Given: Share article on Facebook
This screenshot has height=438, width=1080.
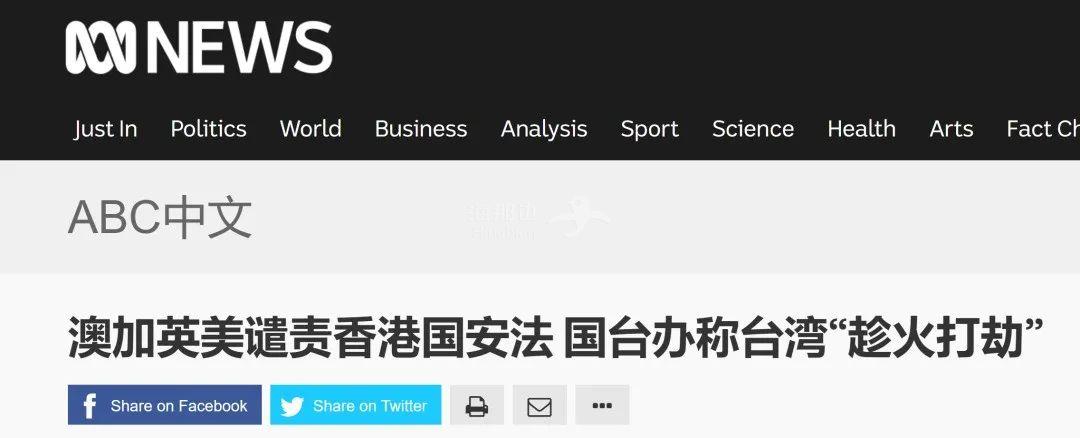Looking at the screenshot, I should (165, 405).
